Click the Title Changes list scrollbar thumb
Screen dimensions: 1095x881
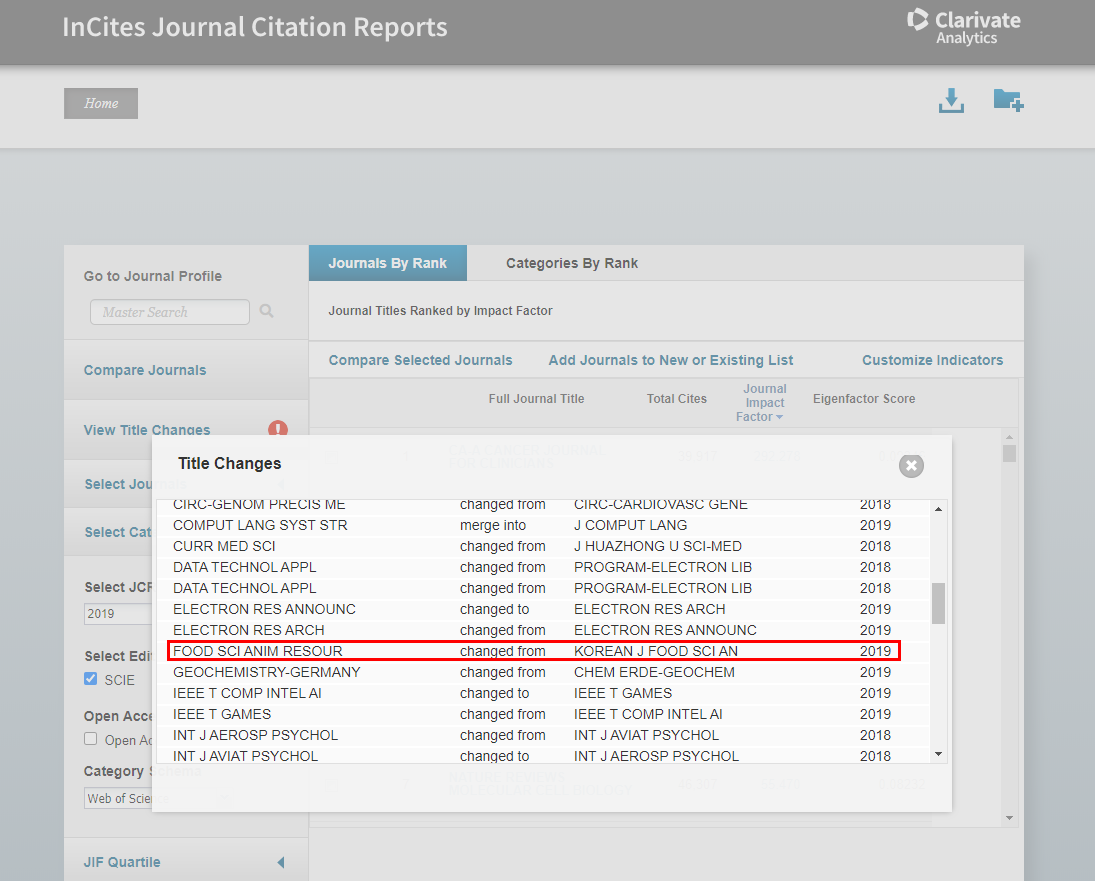939,603
